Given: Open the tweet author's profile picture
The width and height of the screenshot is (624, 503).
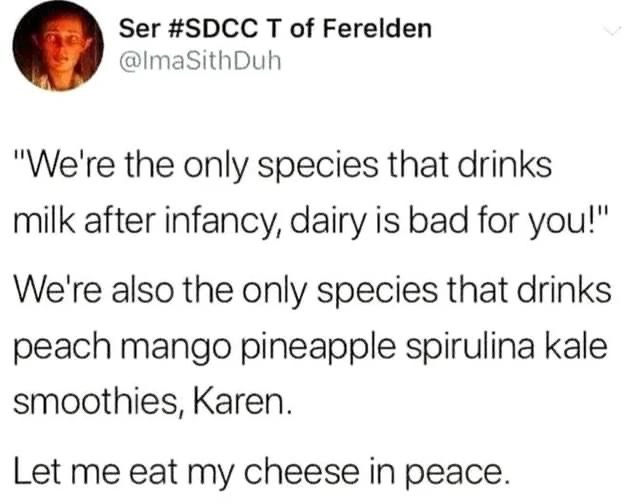Looking at the screenshot, I should 58,45.
